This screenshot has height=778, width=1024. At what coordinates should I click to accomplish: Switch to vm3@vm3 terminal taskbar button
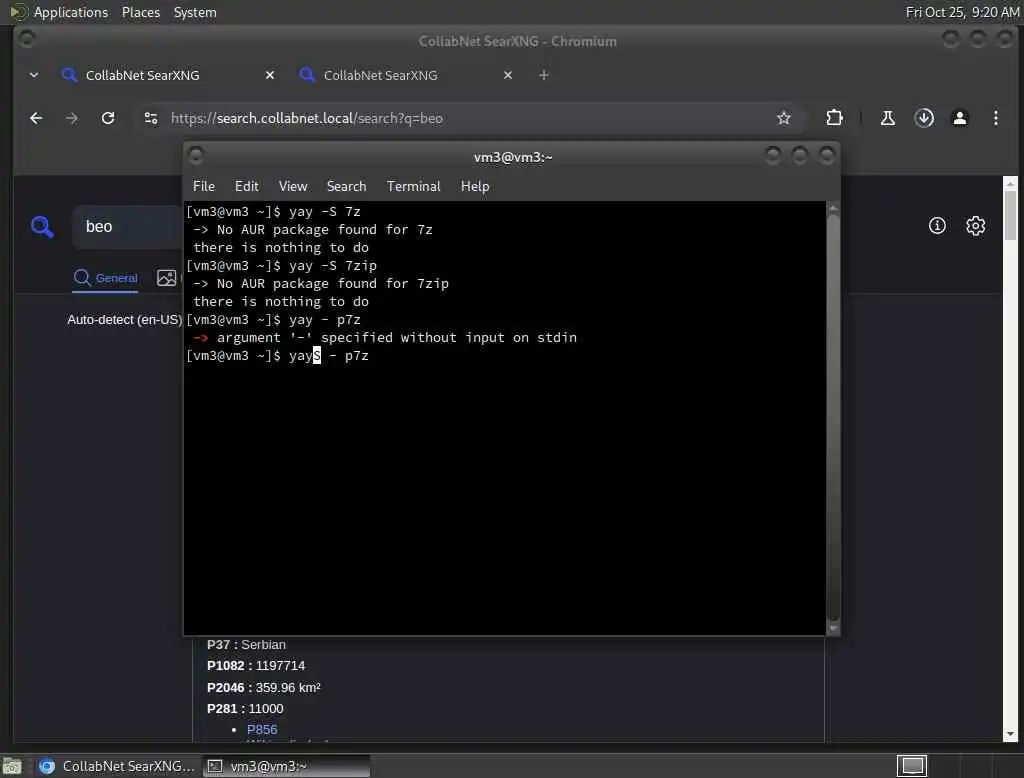point(286,766)
